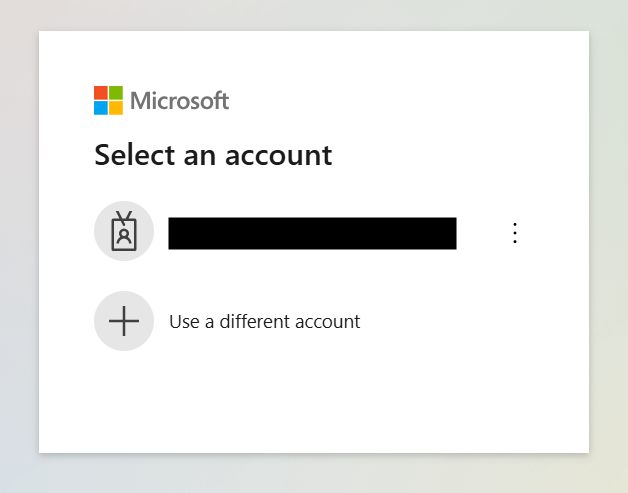Click the green square in Microsoft logo

[x=116, y=93]
